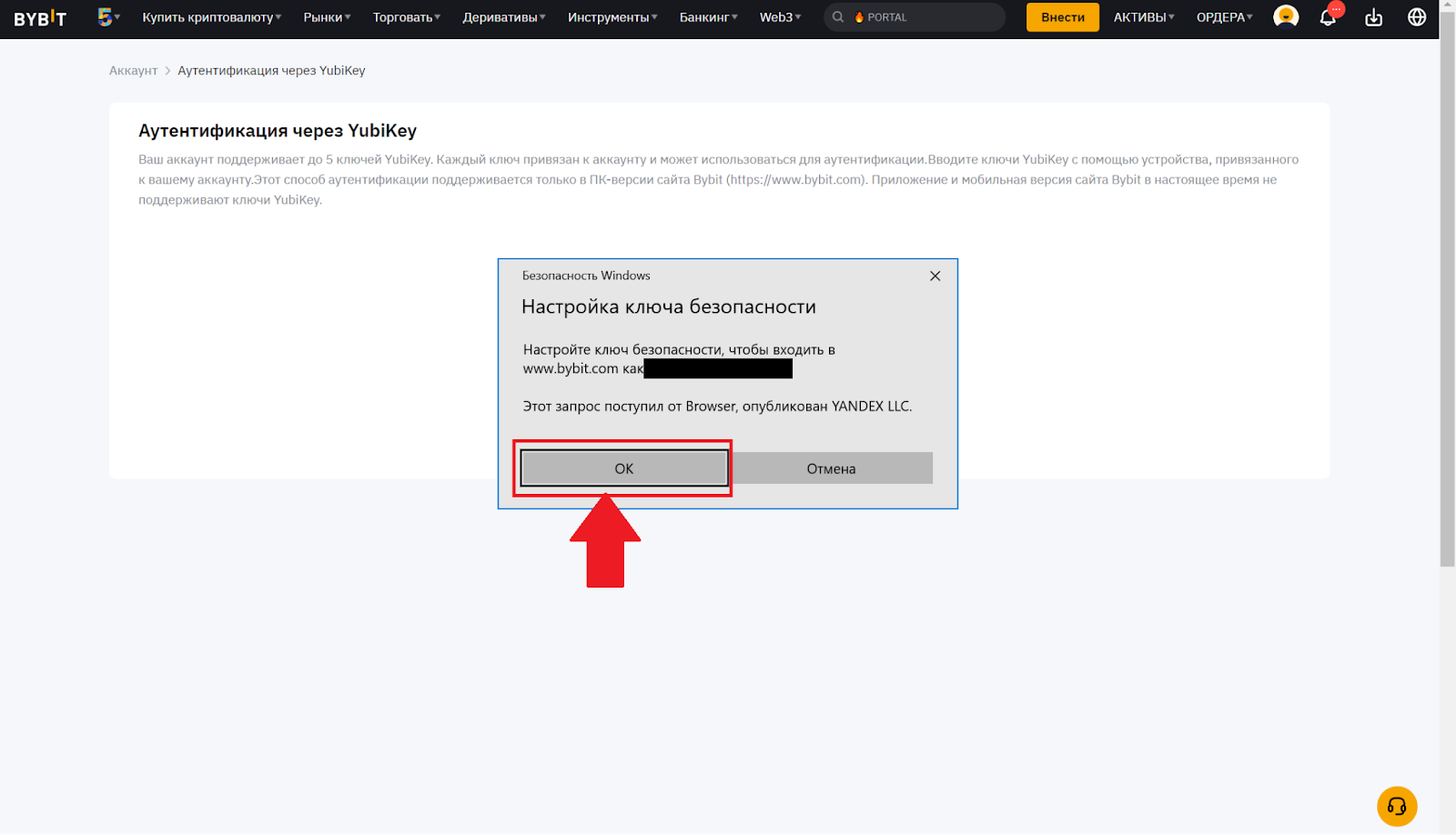Click the Безопасность Windows title text
Image resolution: width=1456 pixels, height=835 pixels.
586,276
